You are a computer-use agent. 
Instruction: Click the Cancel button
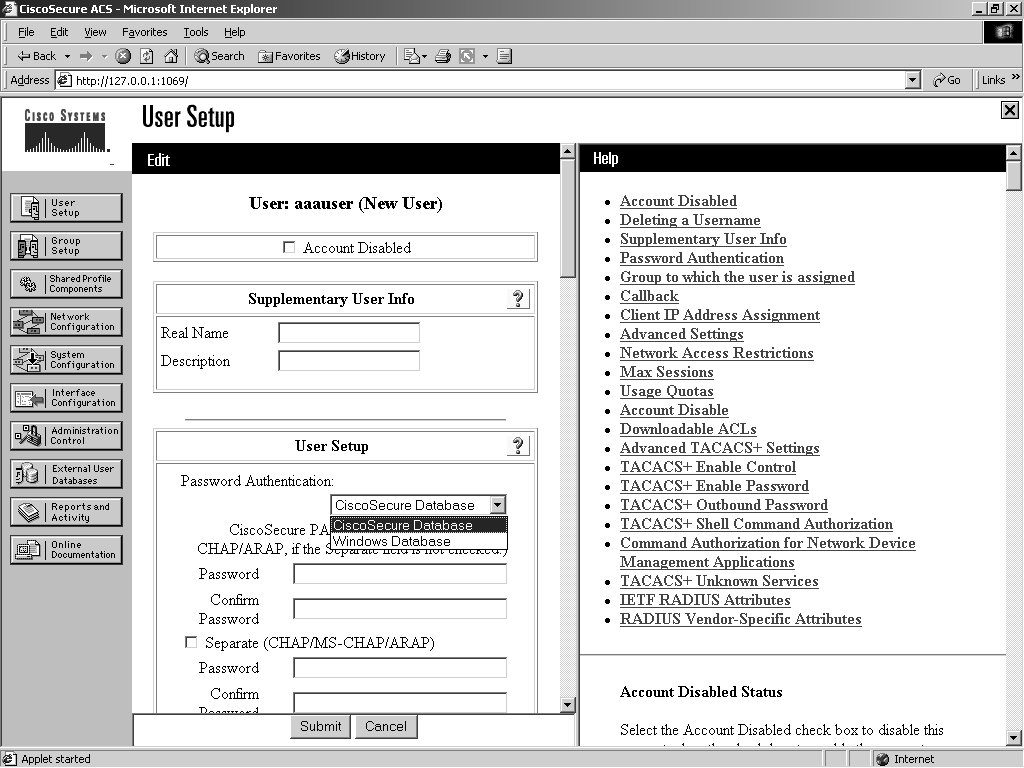[x=386, y=726]
